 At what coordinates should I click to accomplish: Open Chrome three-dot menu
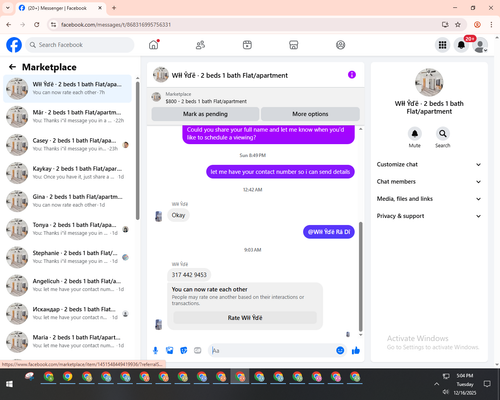click(x=491, y=25)
